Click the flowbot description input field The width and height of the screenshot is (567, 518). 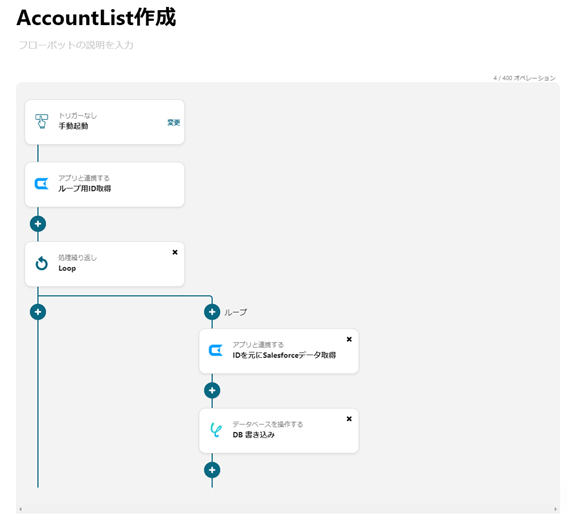pyautogui.click(x=76, y=45)
